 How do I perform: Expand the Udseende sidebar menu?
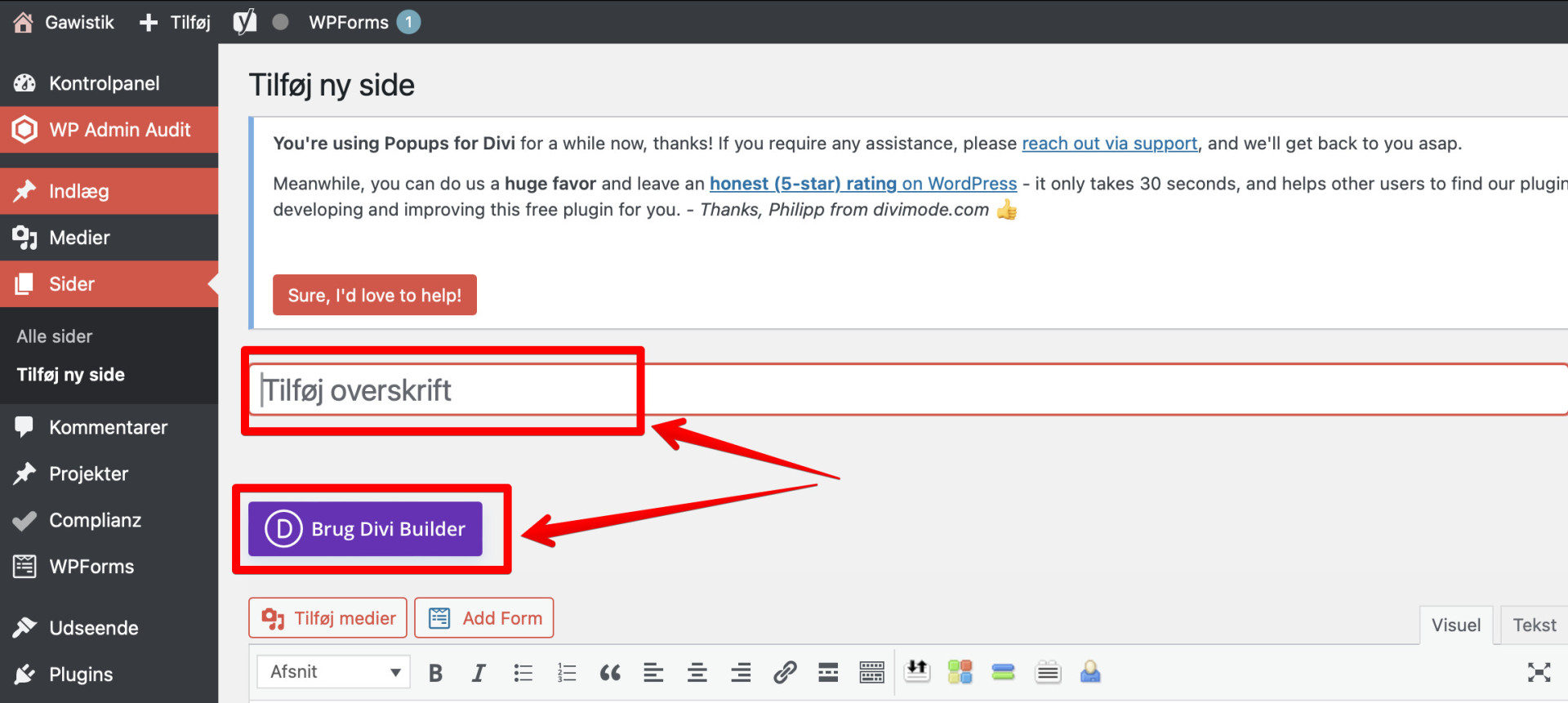point(93,628)
